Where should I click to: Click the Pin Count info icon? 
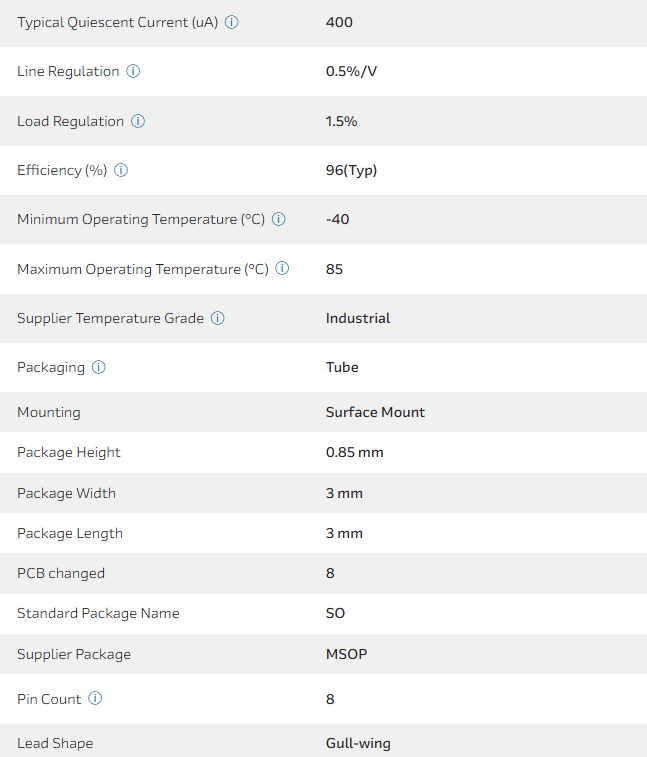click(x=95, y=699)
